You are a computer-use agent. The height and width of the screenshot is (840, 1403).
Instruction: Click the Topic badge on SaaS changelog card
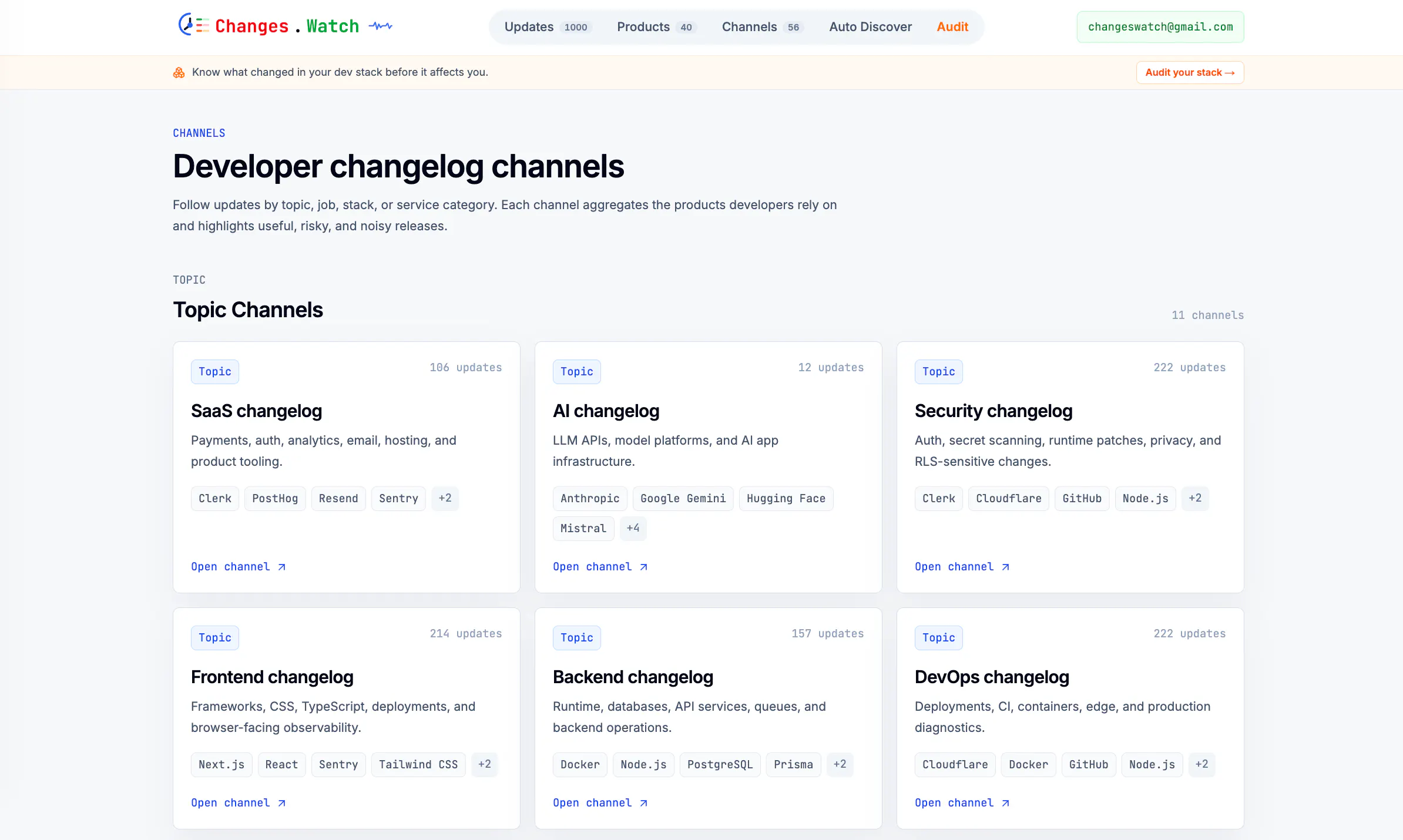point(215,372)
